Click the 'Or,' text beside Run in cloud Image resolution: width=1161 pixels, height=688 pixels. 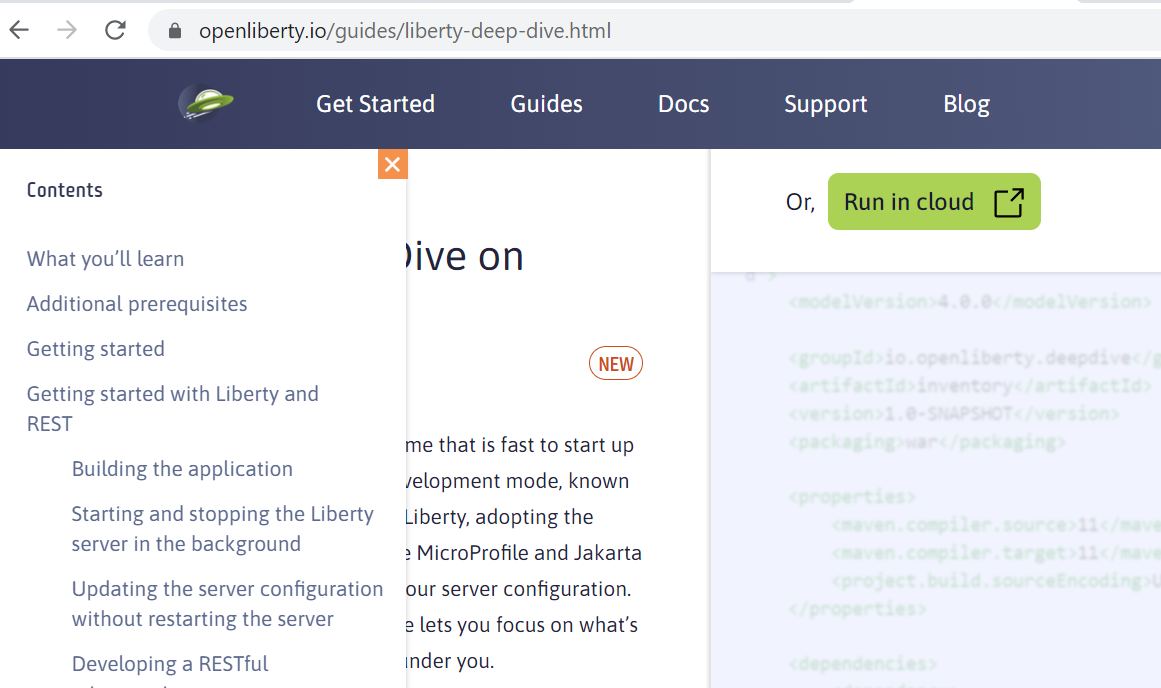point(800,202)
